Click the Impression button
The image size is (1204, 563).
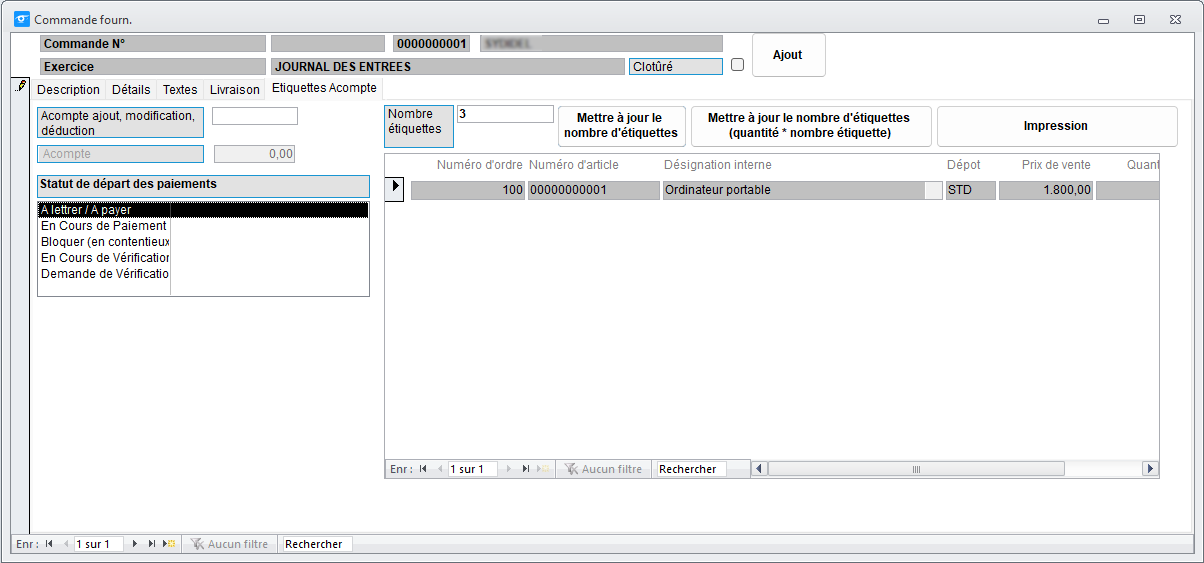coord(1056,126)
